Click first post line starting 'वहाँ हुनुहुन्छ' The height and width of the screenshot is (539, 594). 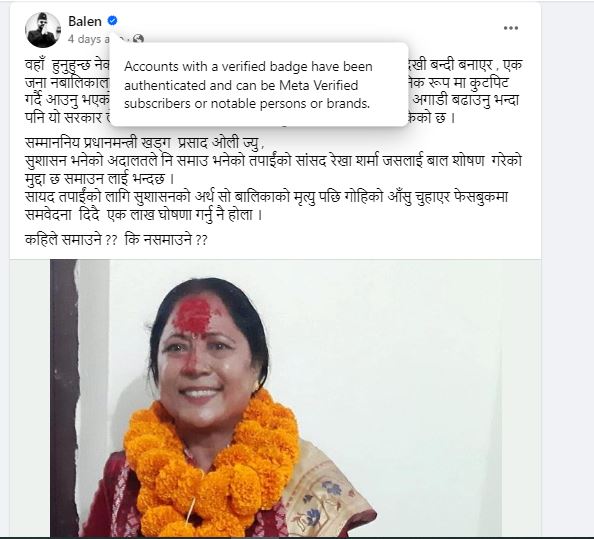click(x=67, y=65)
